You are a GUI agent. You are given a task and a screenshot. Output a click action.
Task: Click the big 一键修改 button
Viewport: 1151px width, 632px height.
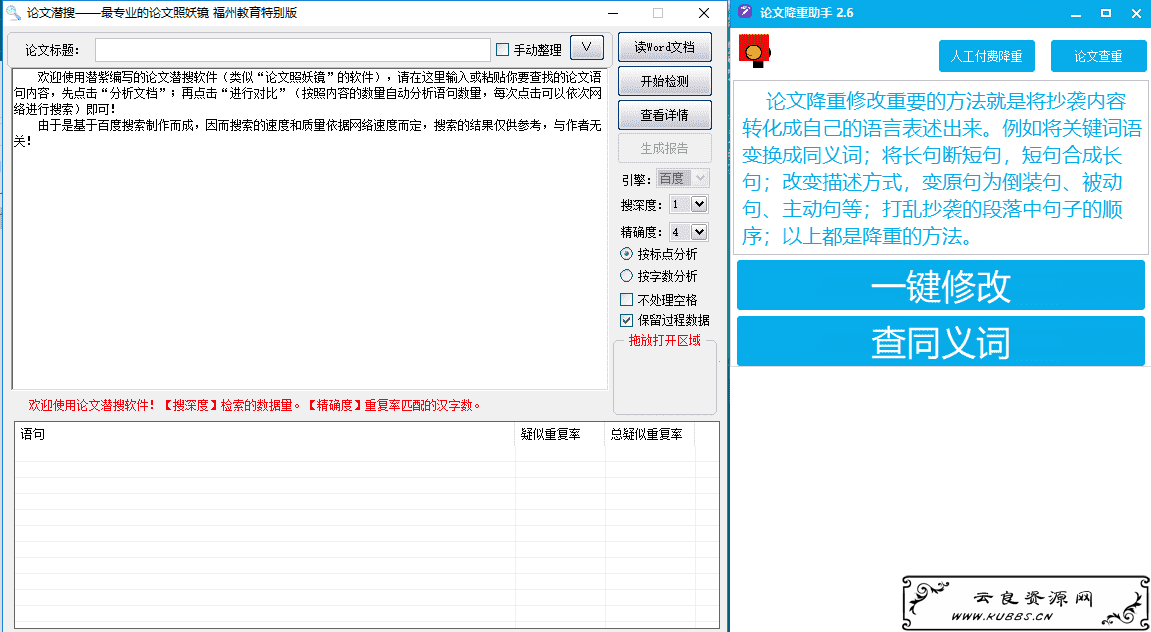pos(940,285)
